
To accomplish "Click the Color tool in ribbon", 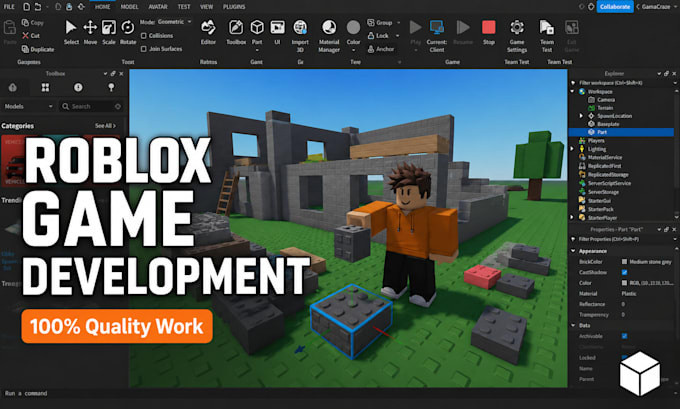I will 353,32.
